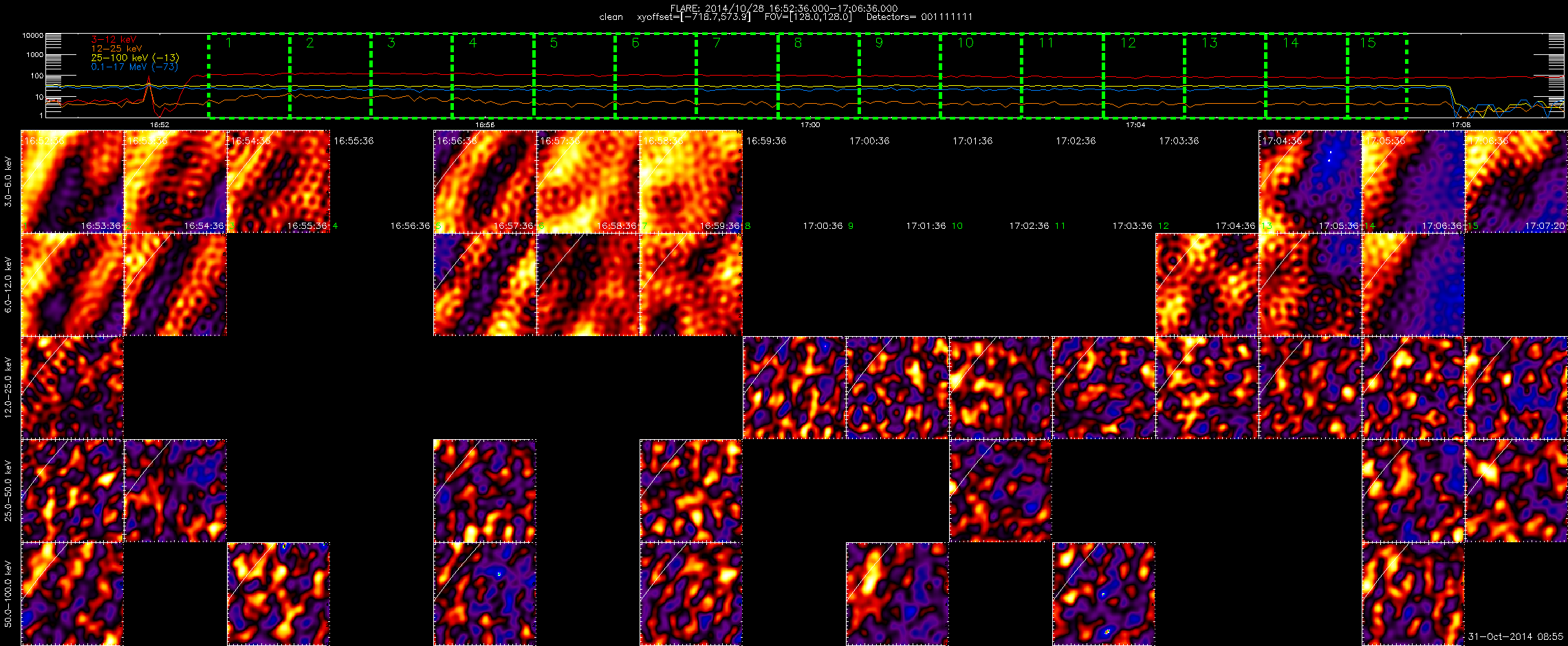The image size is (1568, 646).
Task: Click interval 10 label in the light curve
Action: point(966,43)
